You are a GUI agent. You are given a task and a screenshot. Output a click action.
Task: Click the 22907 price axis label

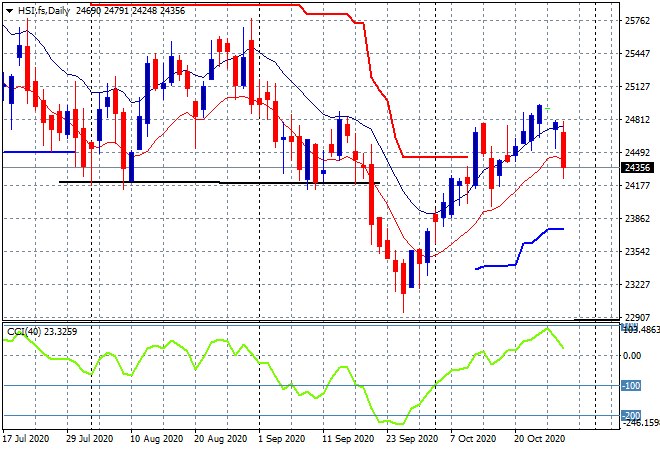pyautogui.click(x=637, y=317)
